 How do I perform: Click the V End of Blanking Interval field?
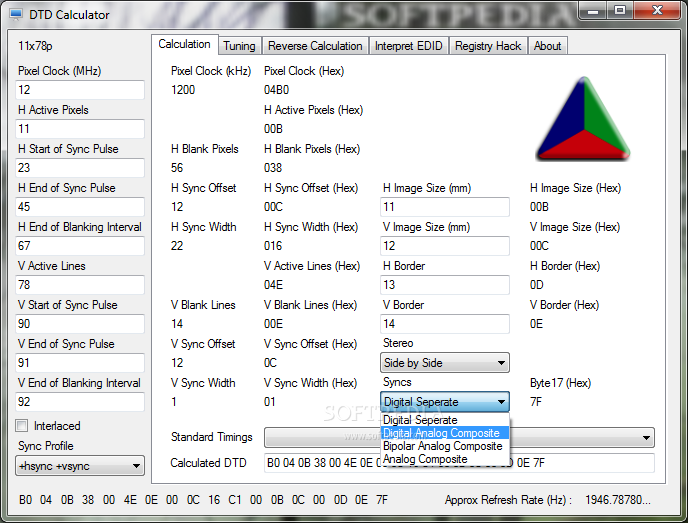click(x=80, y=401)
